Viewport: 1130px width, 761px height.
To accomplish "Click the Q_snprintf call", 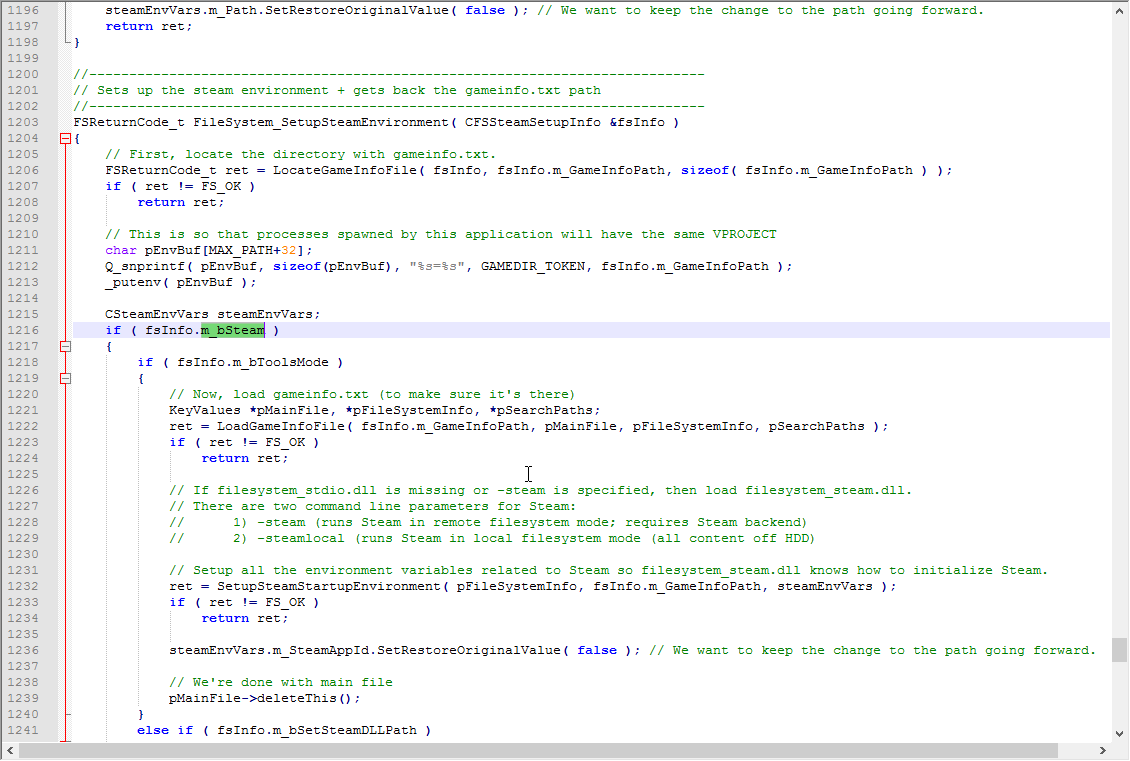I will click(145, 267).
